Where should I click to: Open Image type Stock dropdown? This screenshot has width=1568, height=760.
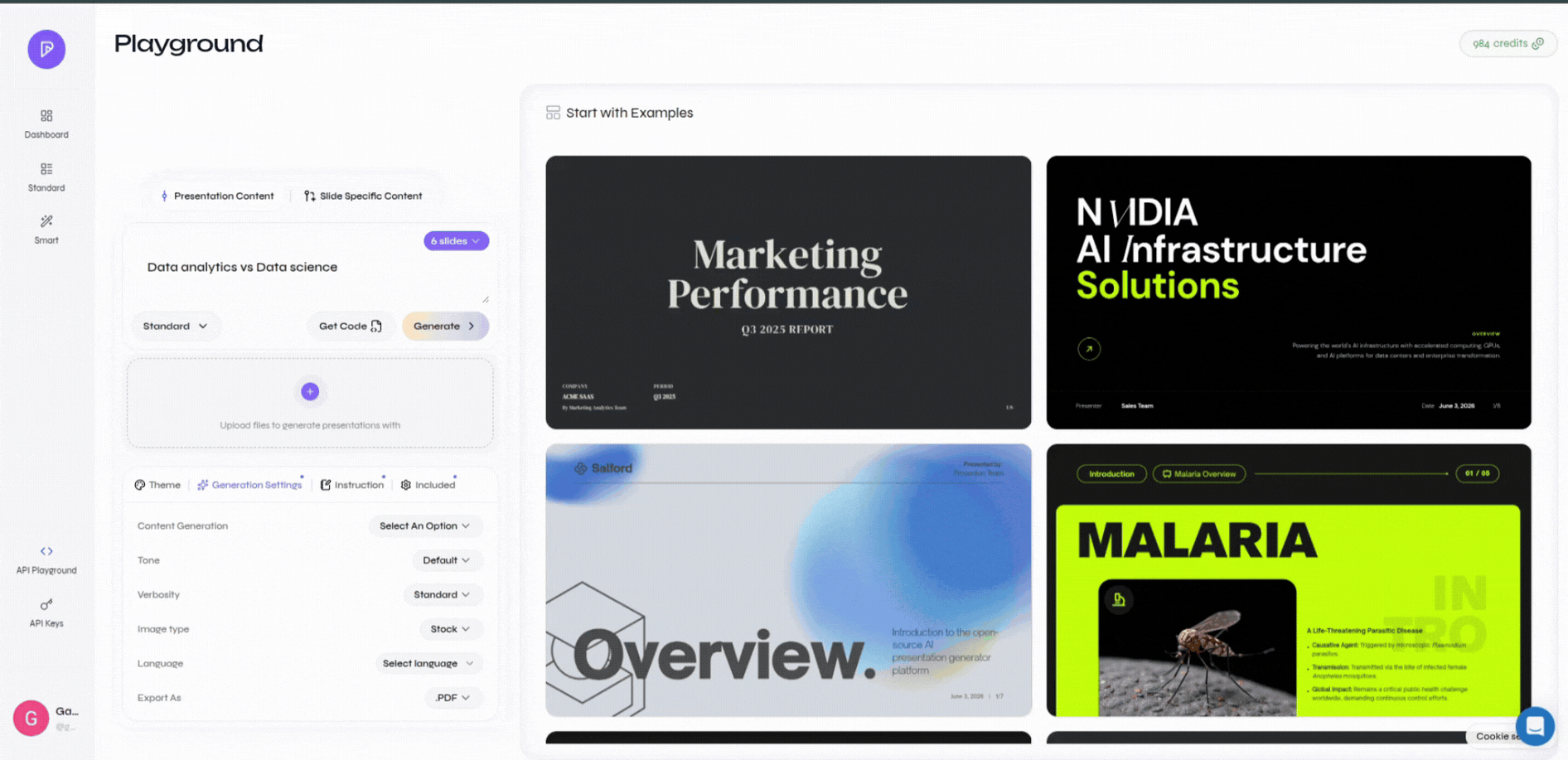450,629
